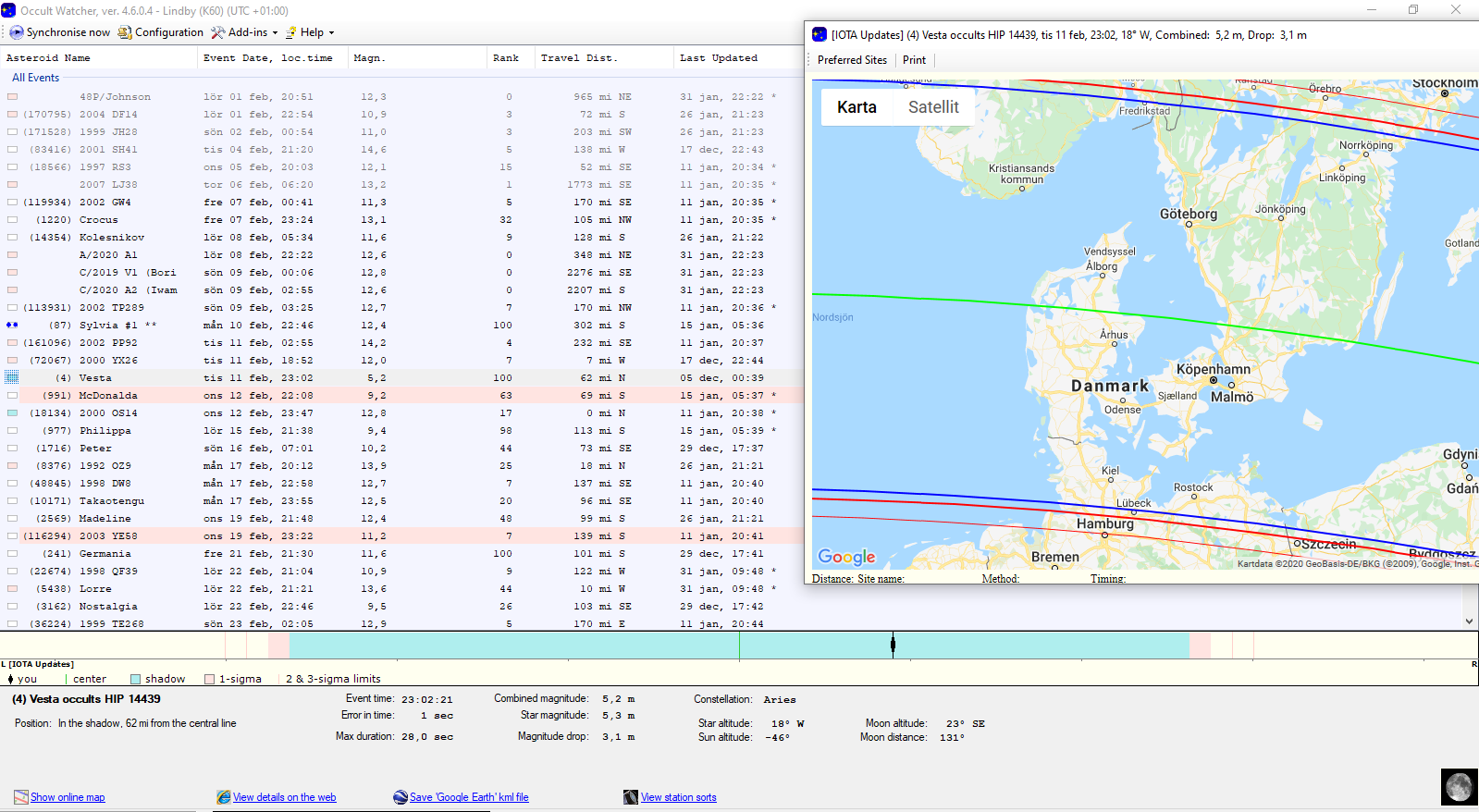Image resolution: width=1479 pixels, height=812 pixels.
Task: Open the Preferred Sites menu
Action: (x=852, y=60)
